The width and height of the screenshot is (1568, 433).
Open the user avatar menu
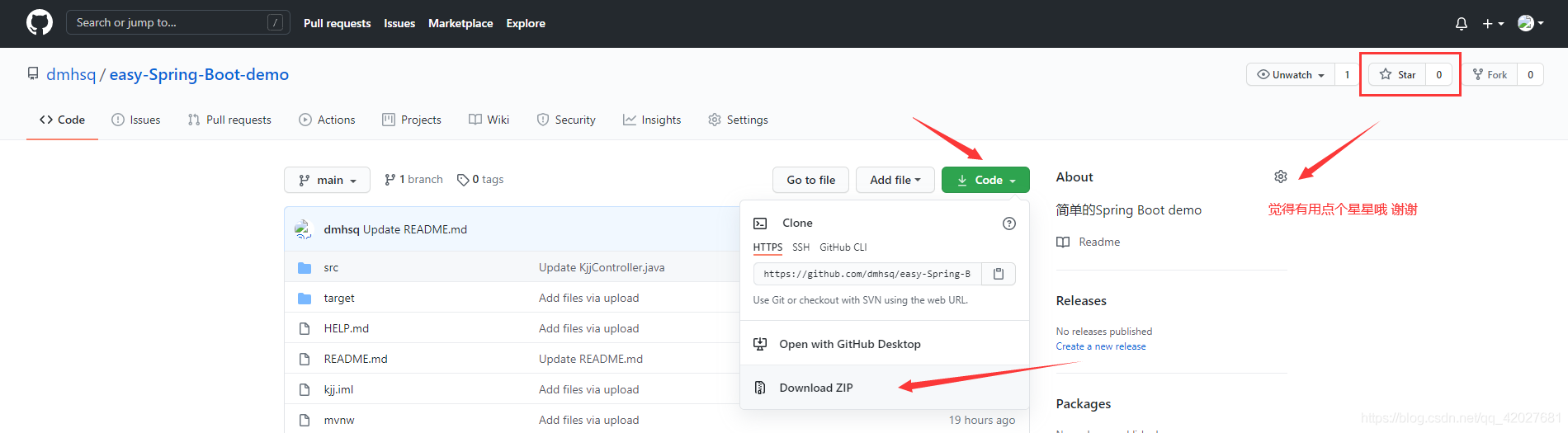1531,23
